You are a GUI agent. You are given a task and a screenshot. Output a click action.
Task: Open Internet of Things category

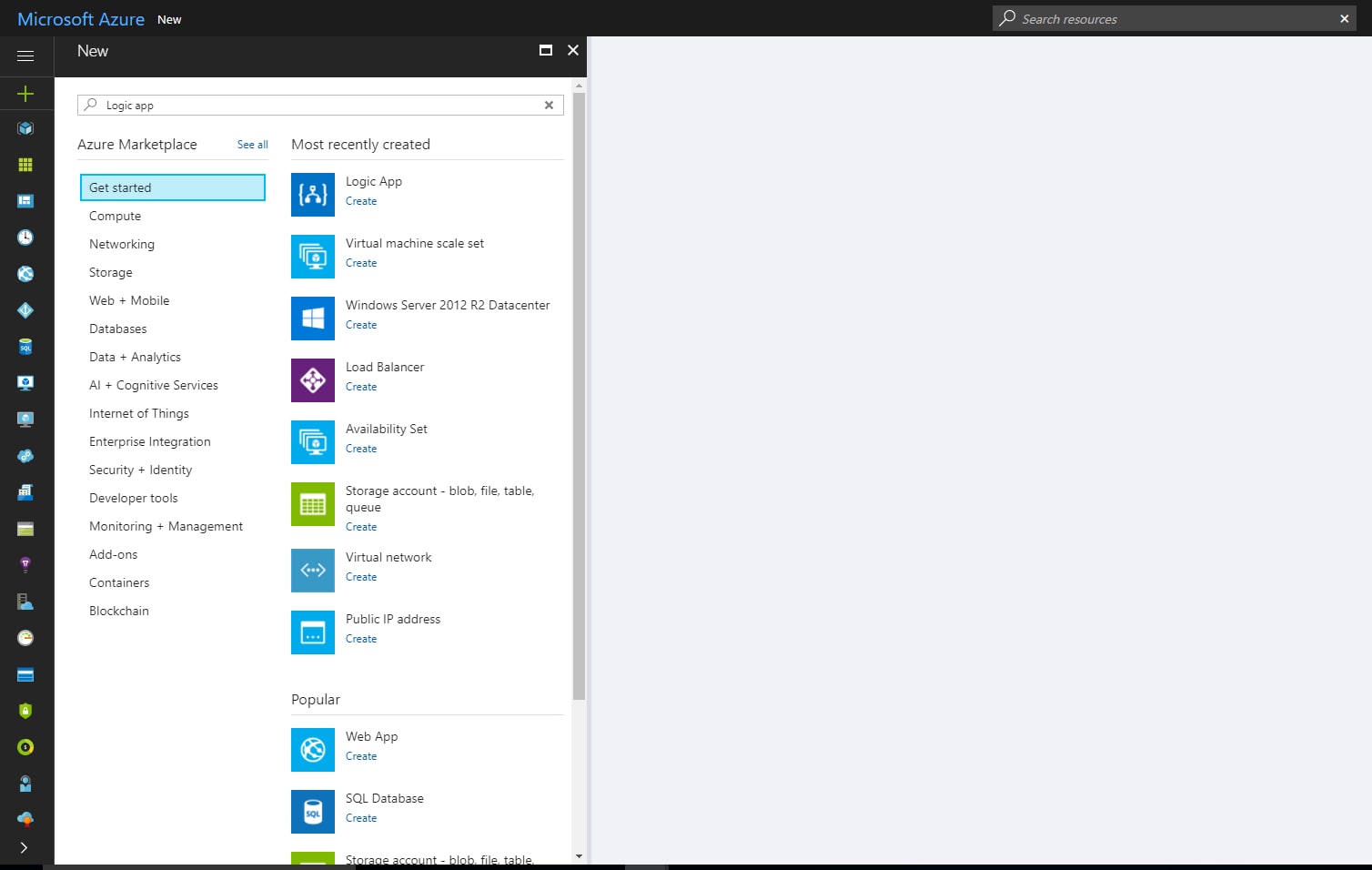point(139,413)
